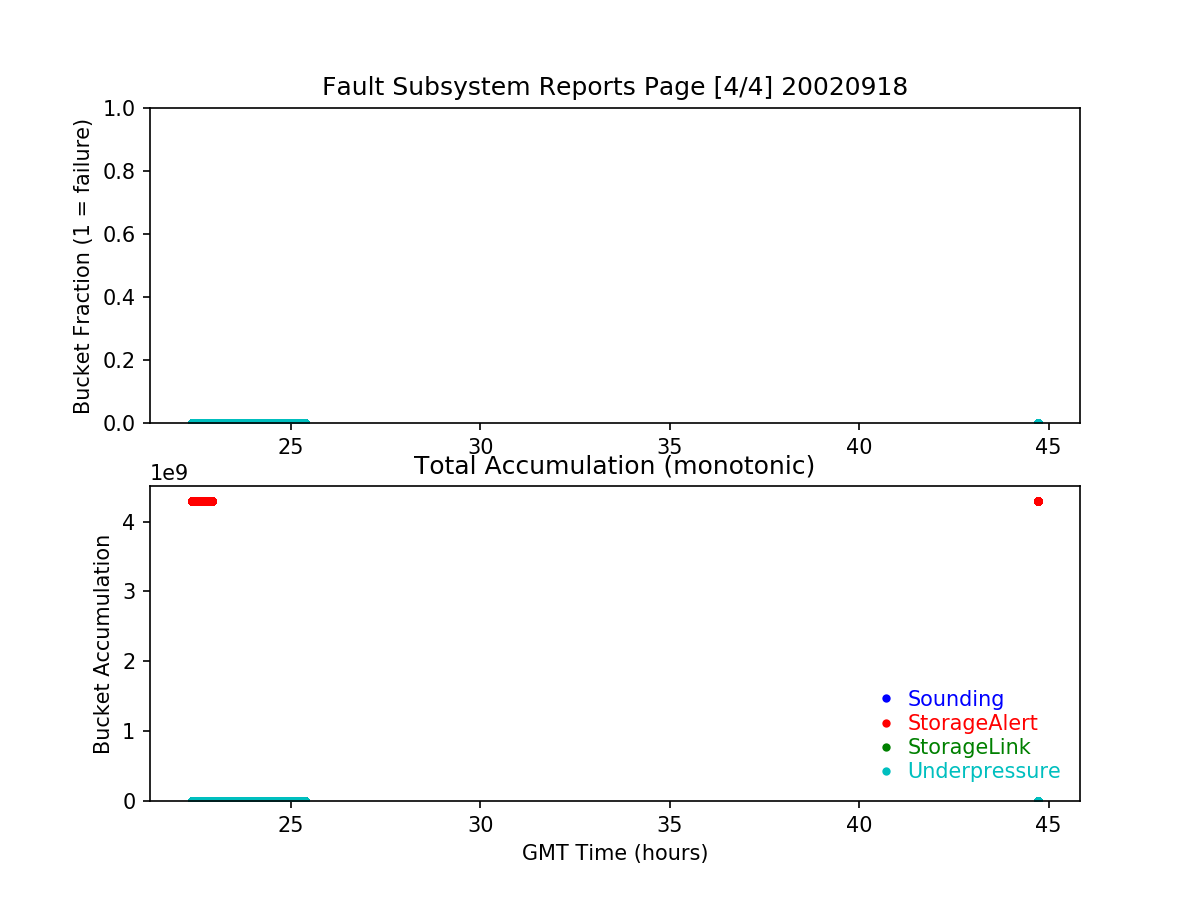Click the 1e9 exponent label

(168, 474)
